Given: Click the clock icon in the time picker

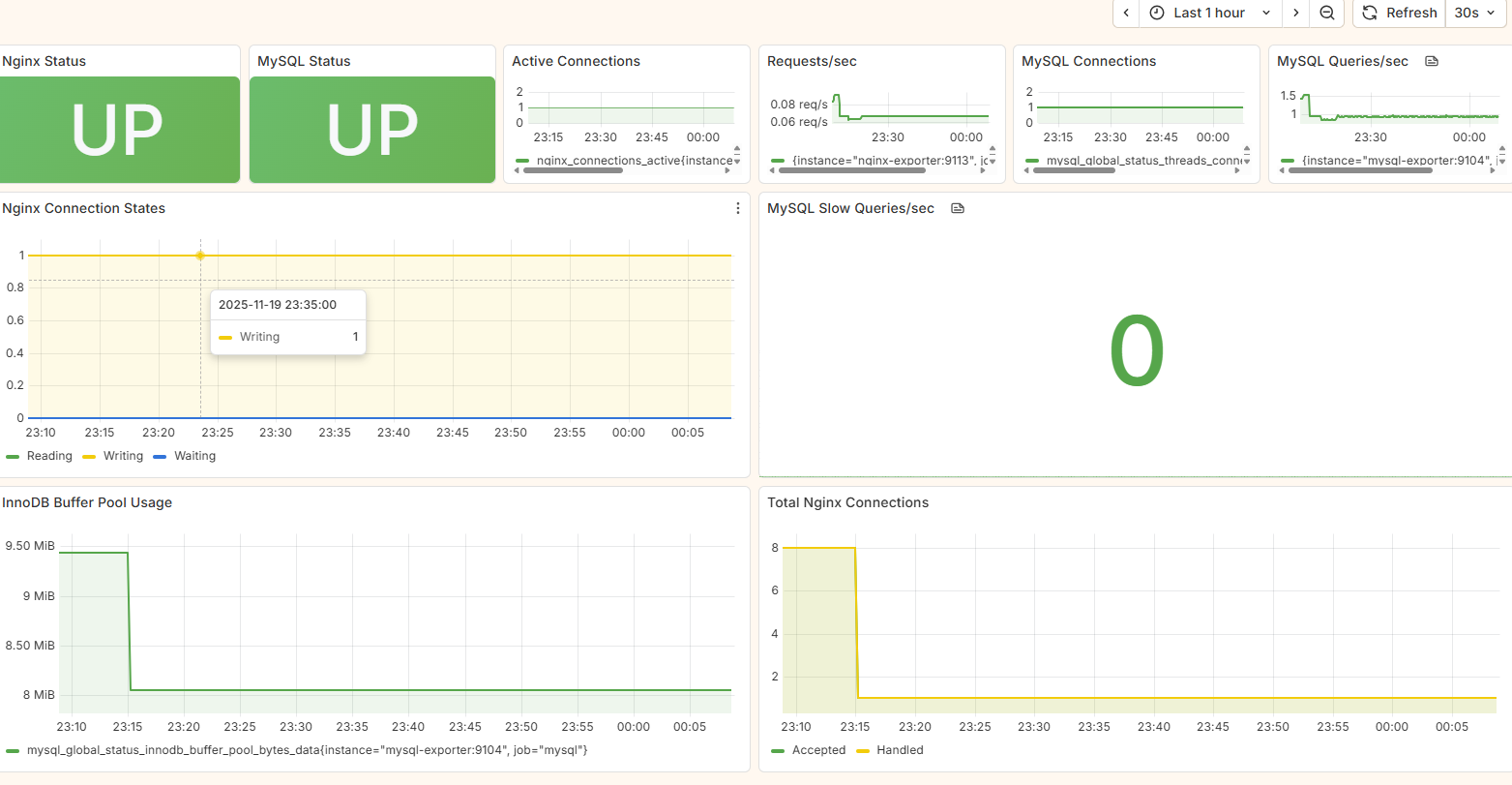Looking at the screenshot, I should pyautogui.click(x=1158, y=13).
